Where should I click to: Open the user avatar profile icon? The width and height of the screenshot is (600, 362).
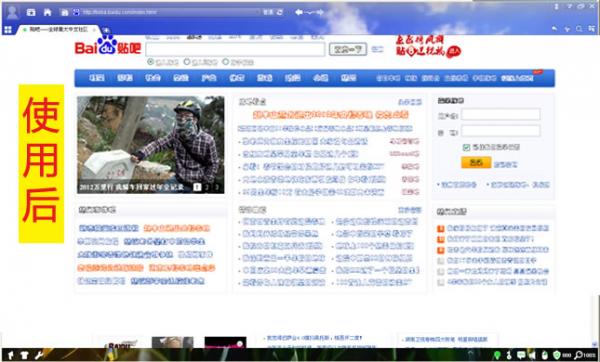coord(12,12)
